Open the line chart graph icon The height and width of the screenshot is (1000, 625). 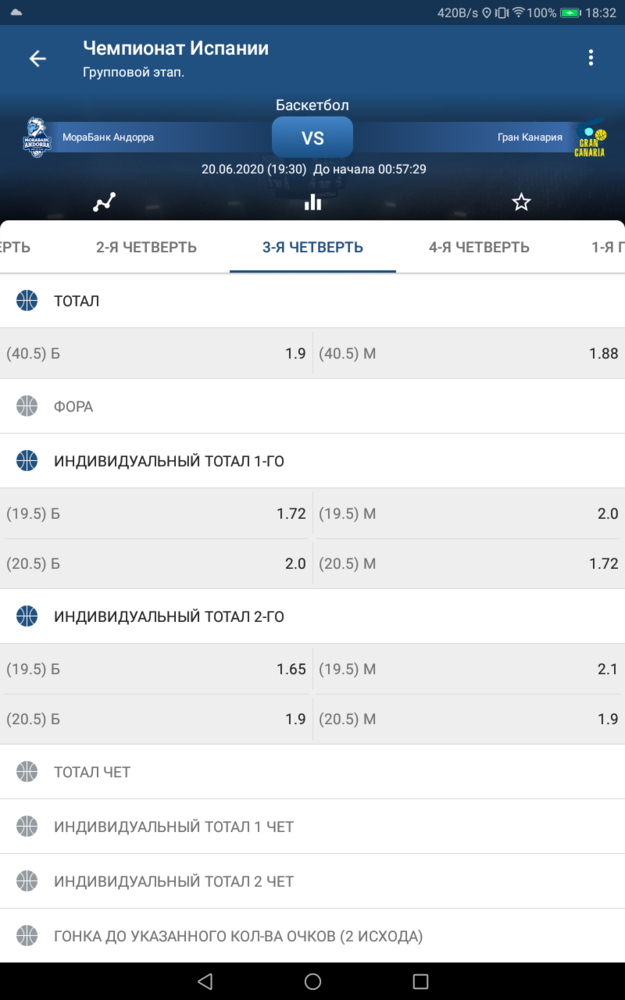pos(104,202)
